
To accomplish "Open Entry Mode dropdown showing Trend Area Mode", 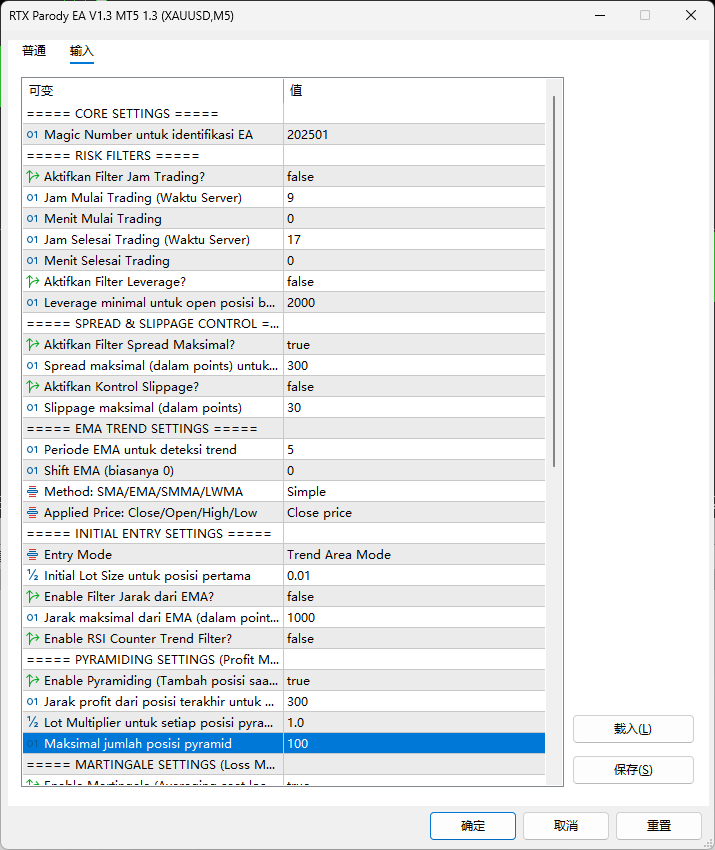I will coord(413,555).
